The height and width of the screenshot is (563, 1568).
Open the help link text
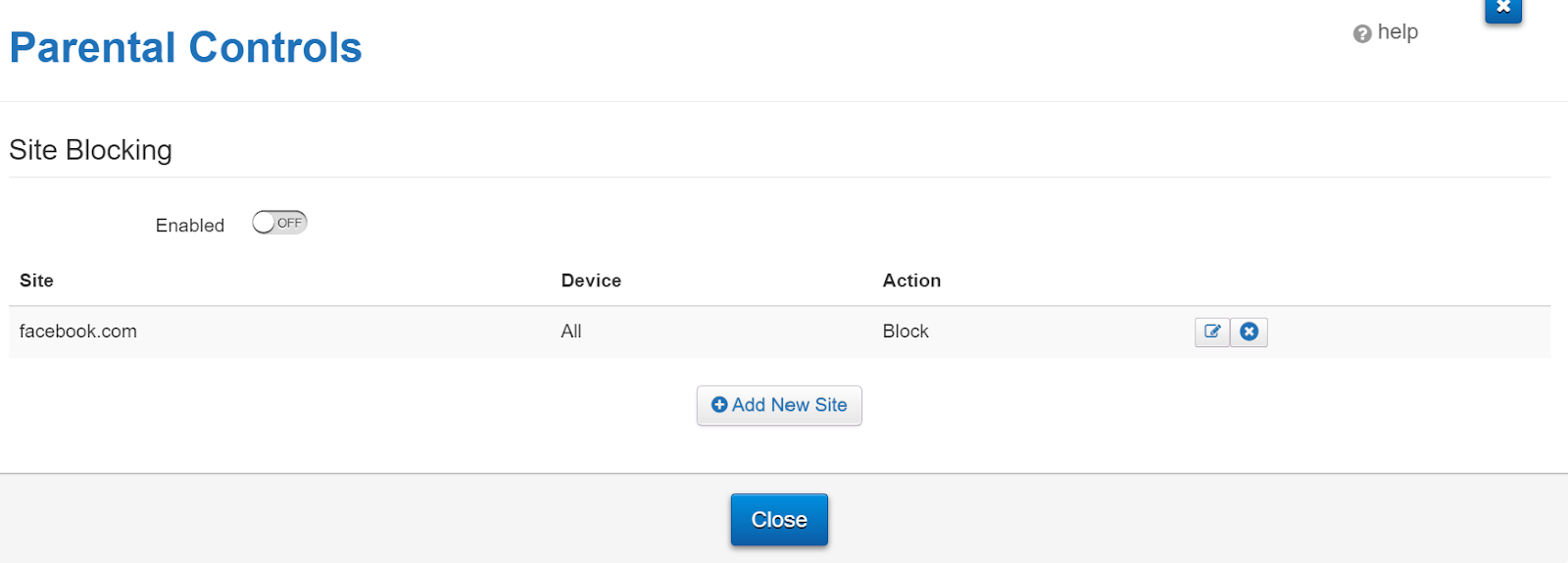click(1397, 31)
